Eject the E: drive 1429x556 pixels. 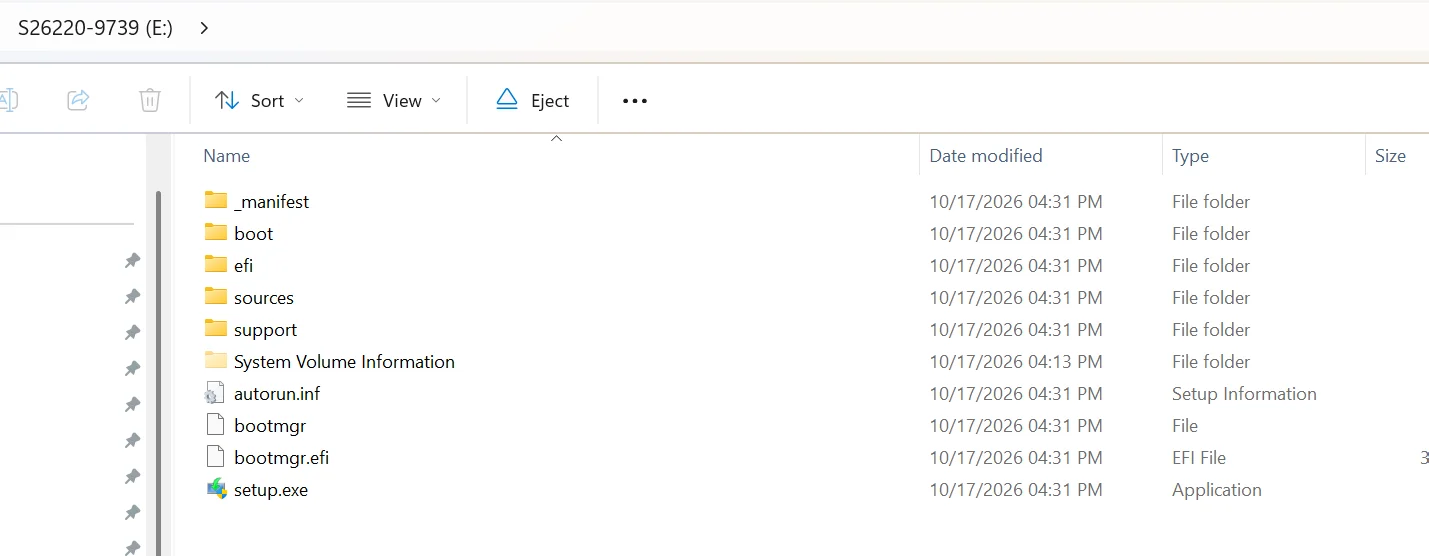tap(533, 100)
